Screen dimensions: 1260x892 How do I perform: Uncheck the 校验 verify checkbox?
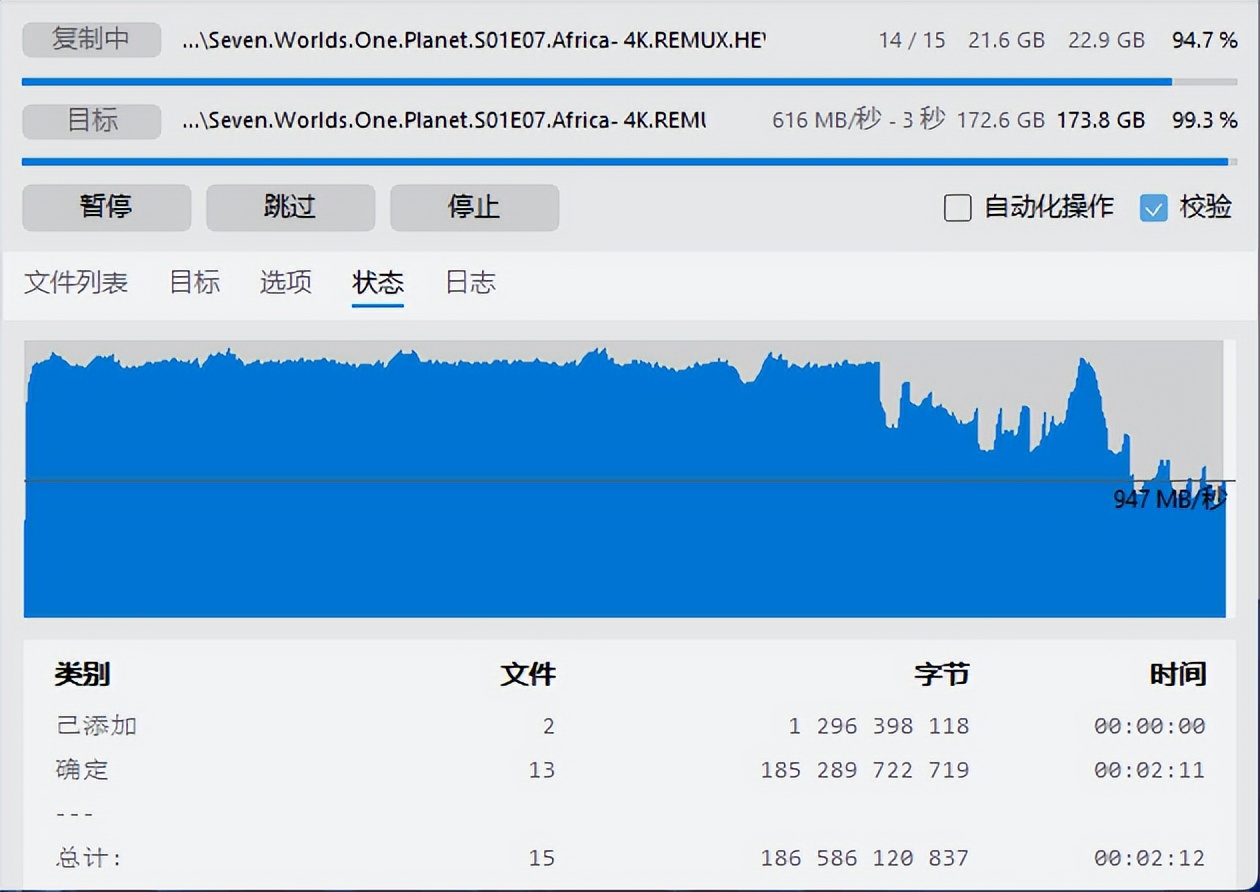tap(1154, 208)
